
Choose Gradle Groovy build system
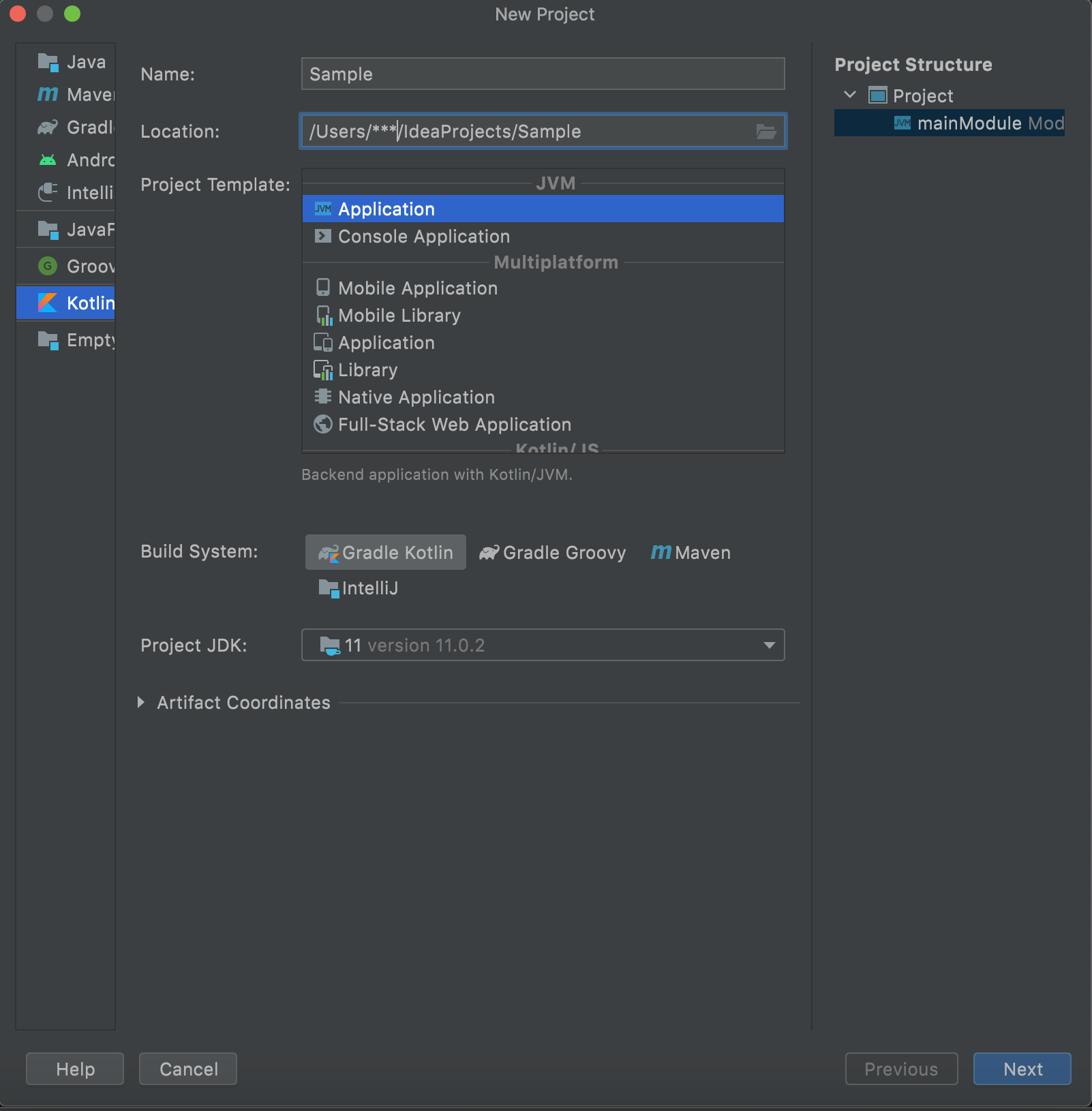[x=552, y=552]
